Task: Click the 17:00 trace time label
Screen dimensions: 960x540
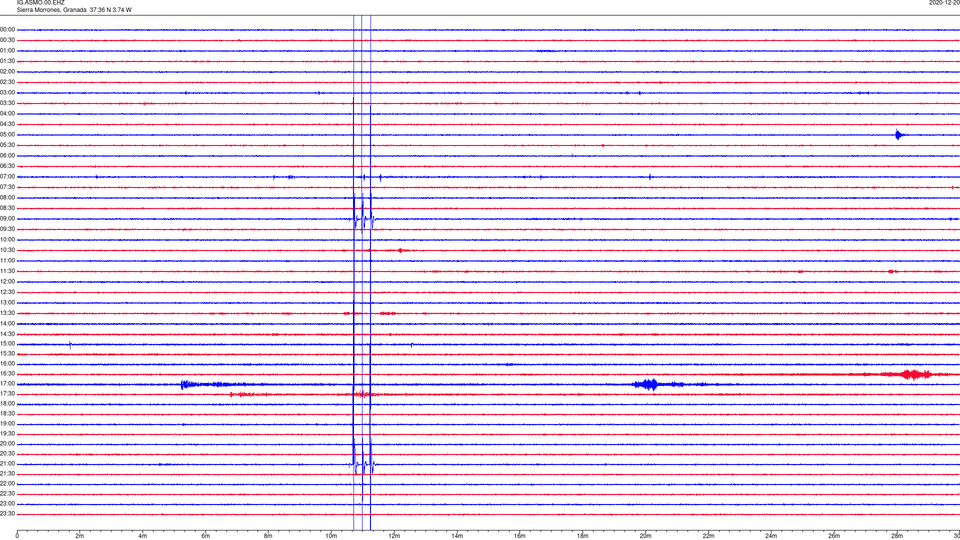Action: click(7, 383)
